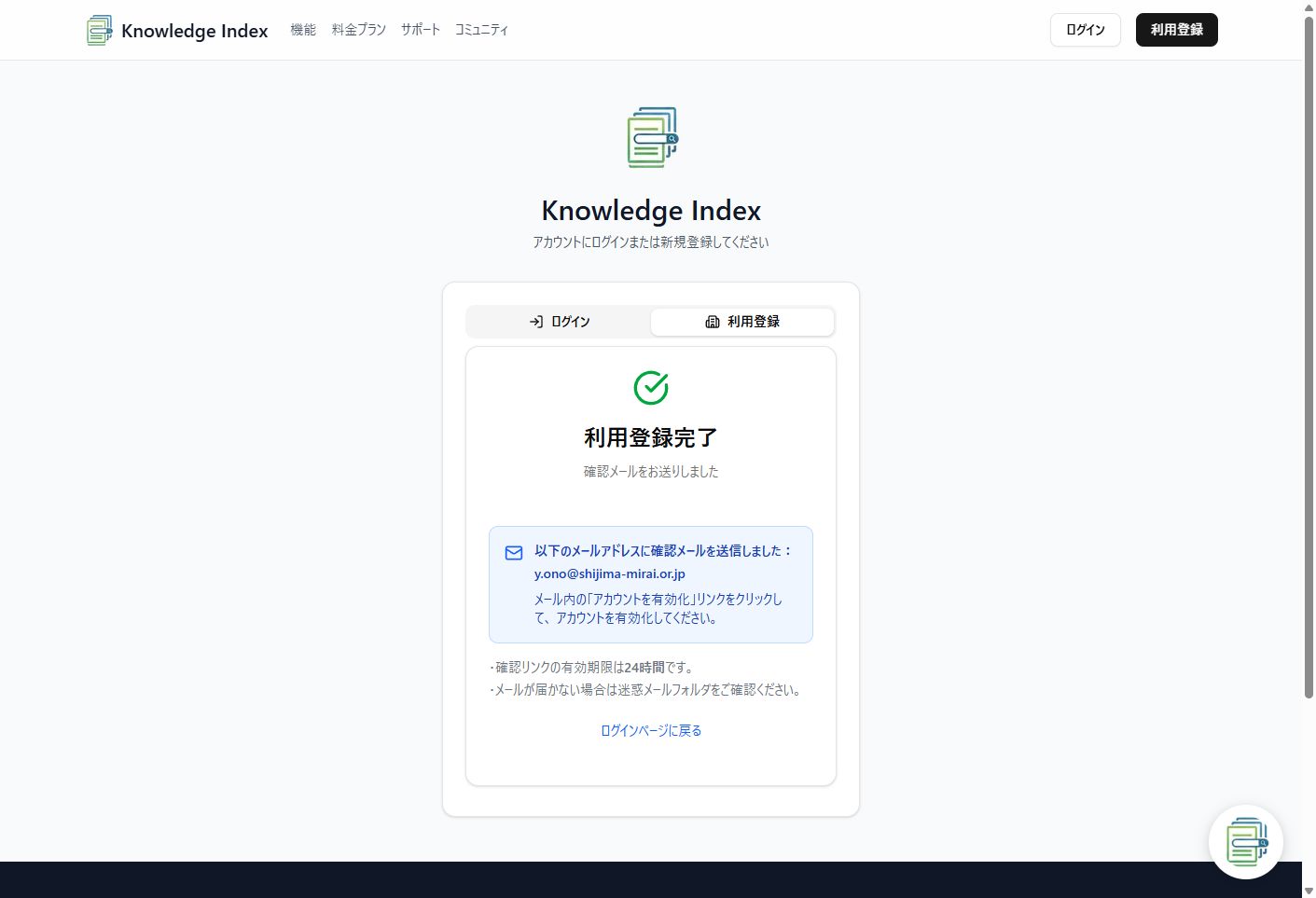Viewport: 1316px width, 898px height.
Task: Click the Knowledge Index header brand text
Action: [195, 31]
